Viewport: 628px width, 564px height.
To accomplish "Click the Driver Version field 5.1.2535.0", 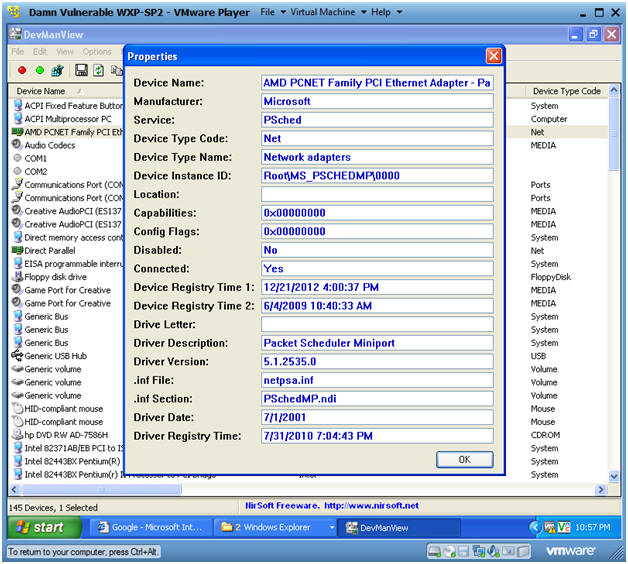I will (x=377, y=361).
